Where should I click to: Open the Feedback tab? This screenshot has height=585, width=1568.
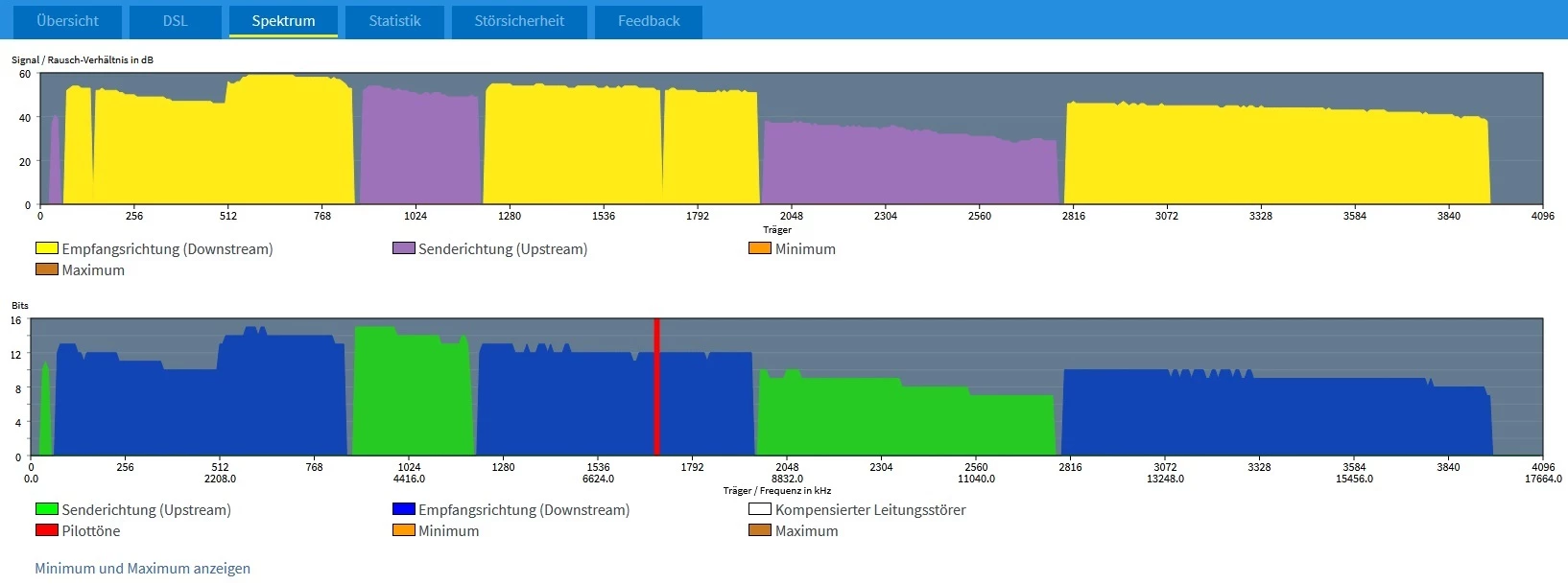[649, 21]
